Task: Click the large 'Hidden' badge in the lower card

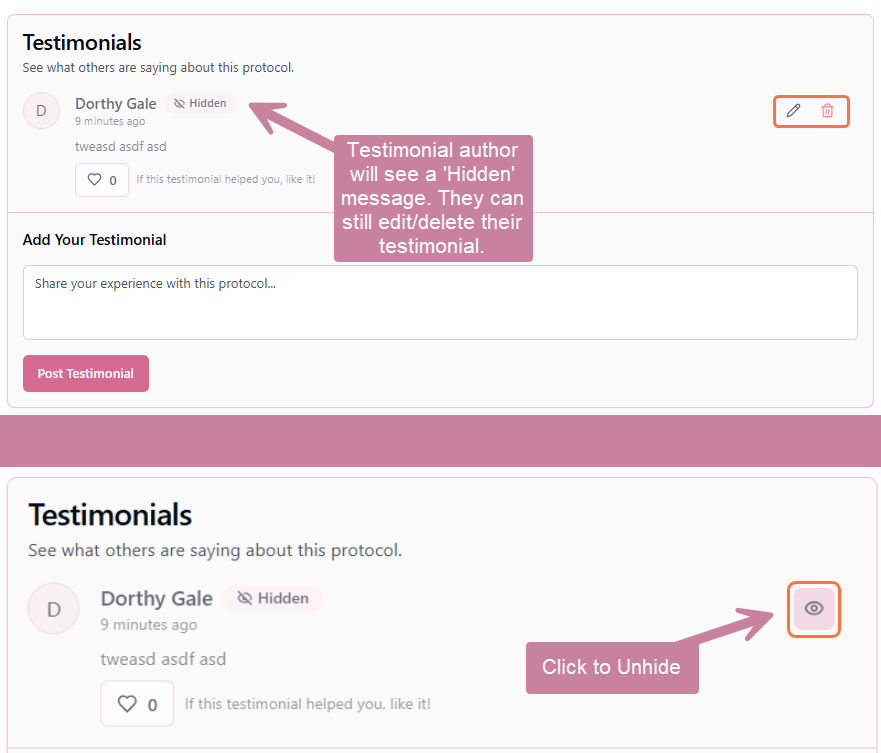Action: [x=273, y=598]
